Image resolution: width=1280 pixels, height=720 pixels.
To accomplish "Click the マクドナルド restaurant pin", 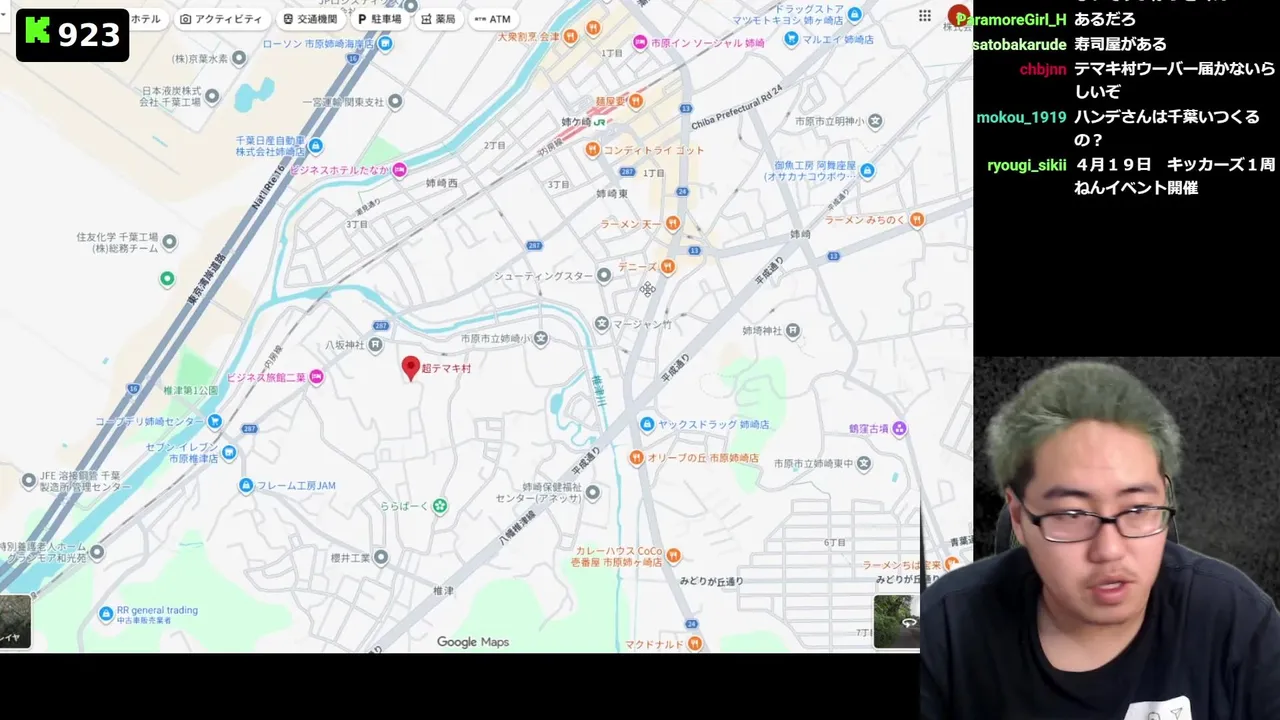I will pos(694,643).
